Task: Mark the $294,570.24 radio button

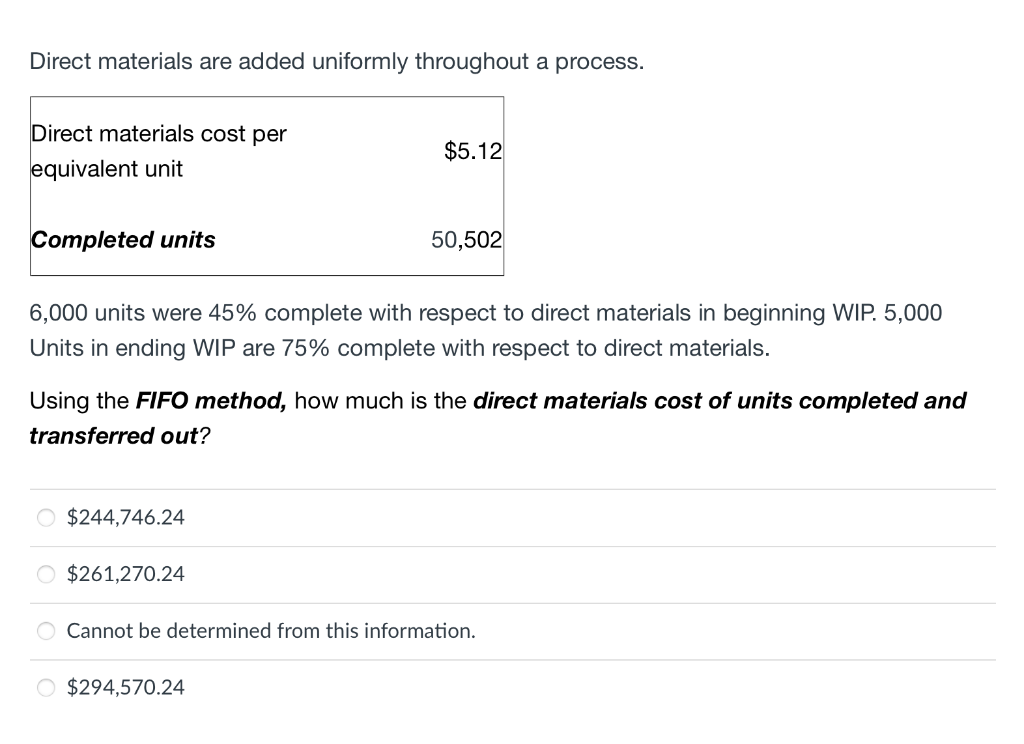Action: [45, 688]
